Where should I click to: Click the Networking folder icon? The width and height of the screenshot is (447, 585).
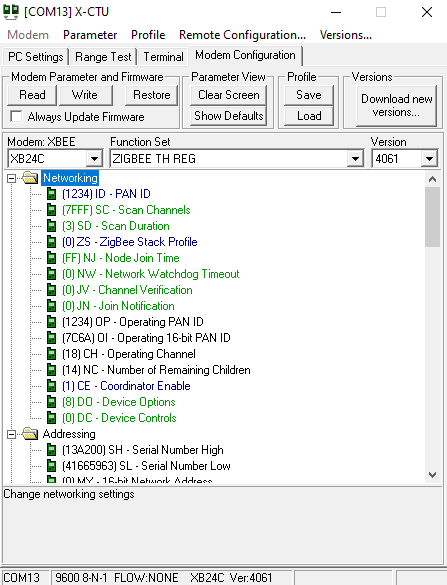[30, 178]
